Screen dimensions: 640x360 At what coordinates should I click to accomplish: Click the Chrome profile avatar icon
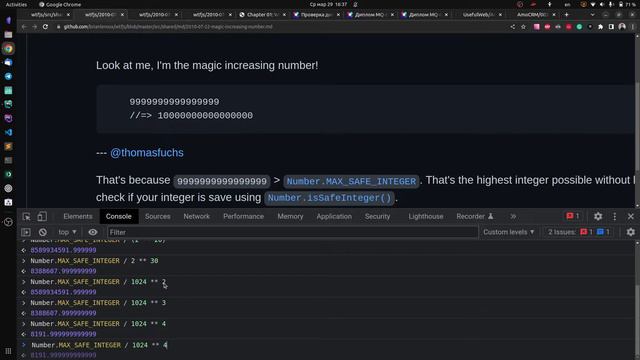pyautogui.click(x=622, y=27)
